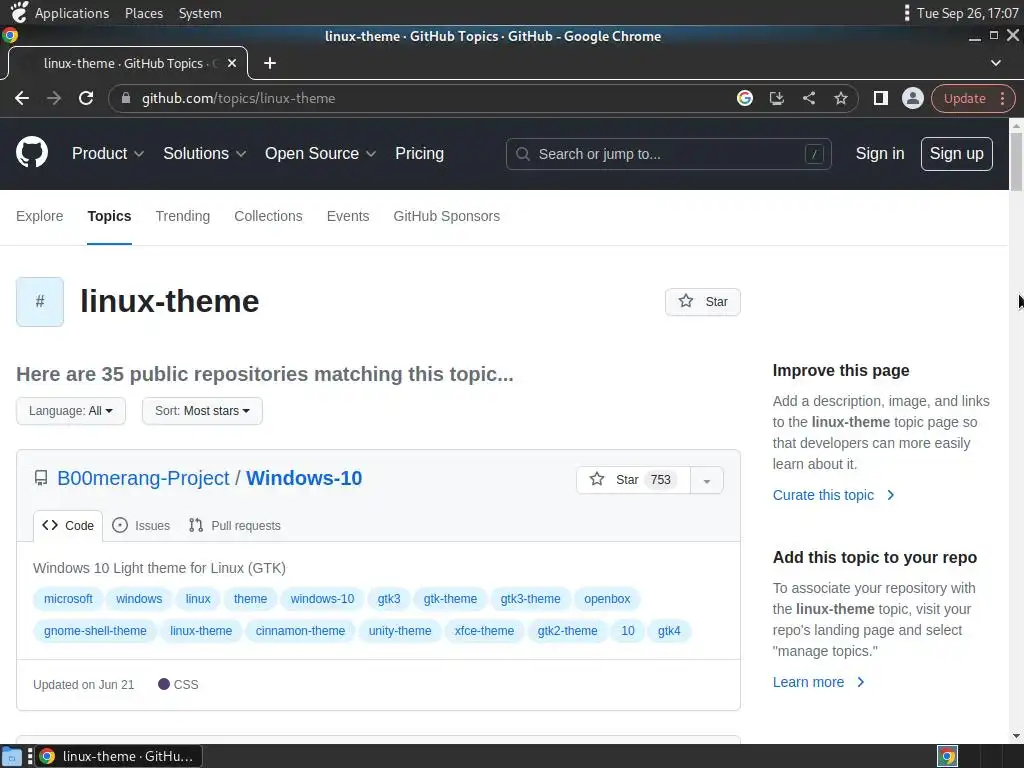Click the padlock site info icon
This screenshot has width=1024, height=768.
(x=126, y=98)
